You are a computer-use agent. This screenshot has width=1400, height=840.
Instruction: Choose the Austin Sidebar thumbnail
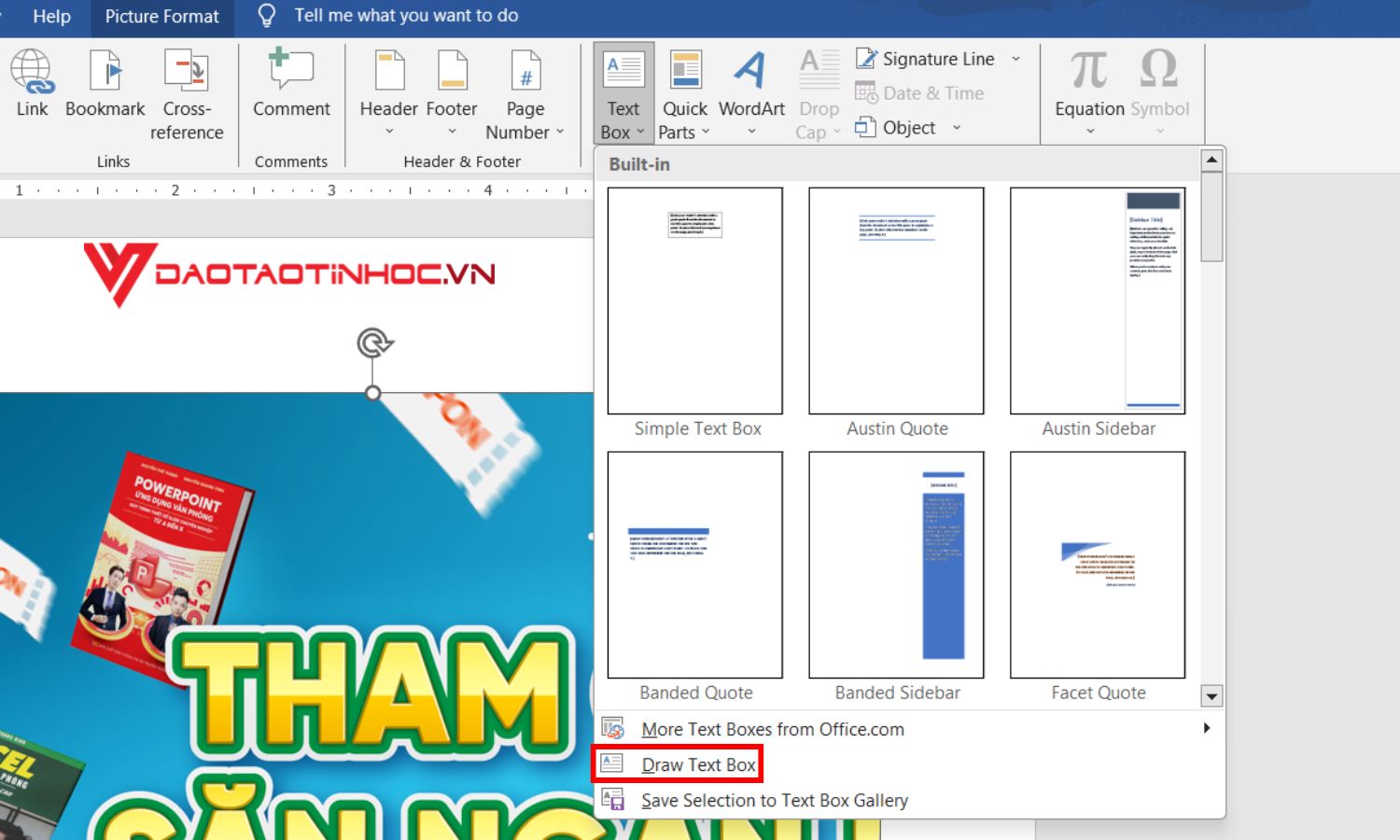coord(1098,301)
